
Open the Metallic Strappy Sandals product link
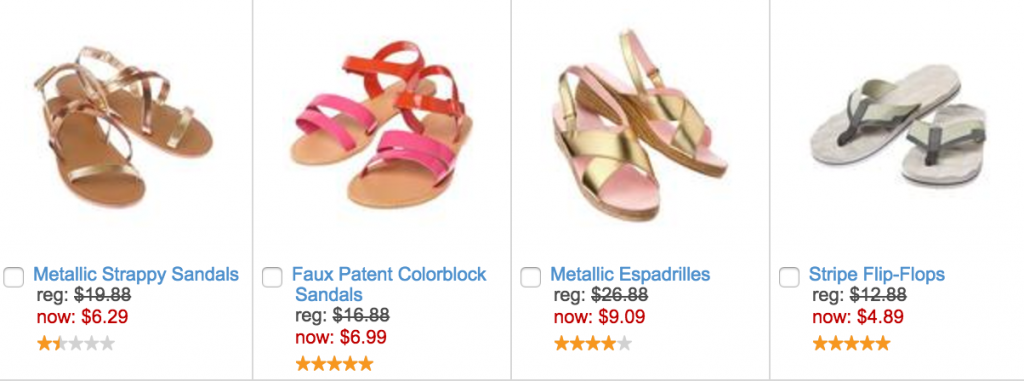[136, 274]
